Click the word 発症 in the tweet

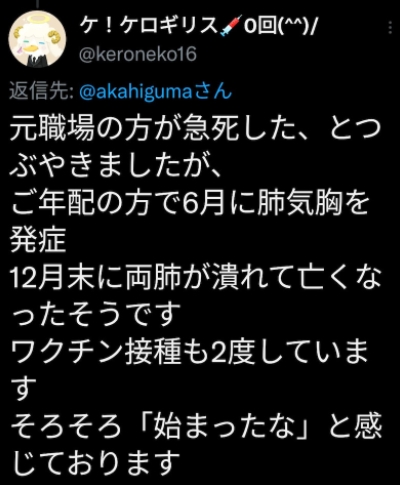[x=38, y=240]
